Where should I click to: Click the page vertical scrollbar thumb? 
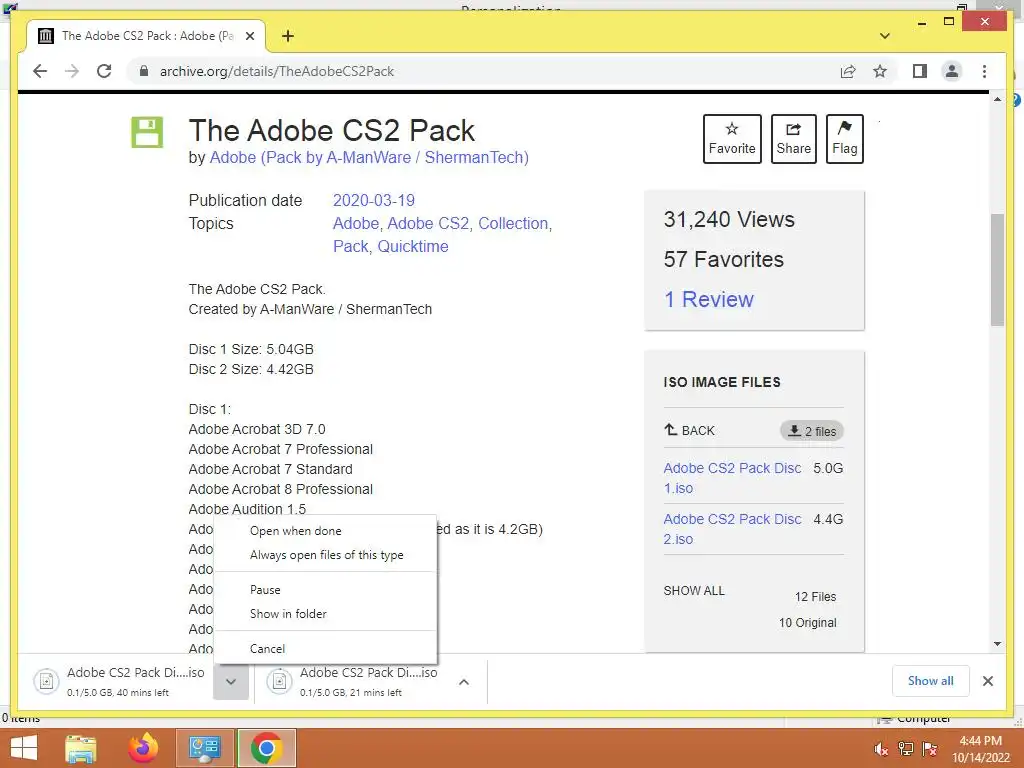coord(997,269)
